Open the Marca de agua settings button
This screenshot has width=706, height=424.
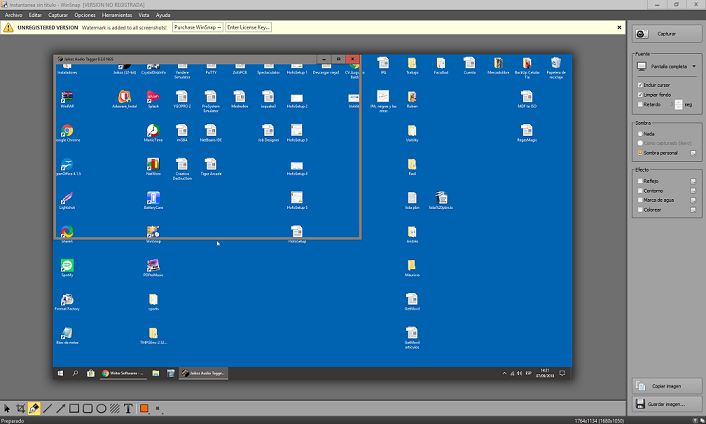tap(693, 201)
